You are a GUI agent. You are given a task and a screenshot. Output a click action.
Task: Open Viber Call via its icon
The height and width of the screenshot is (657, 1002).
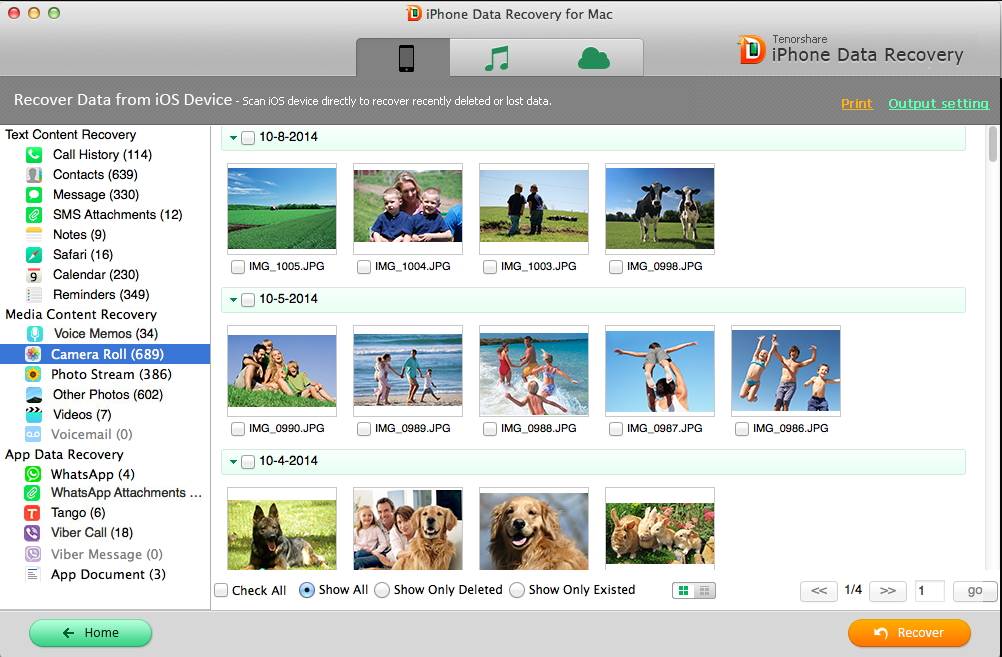33,533
